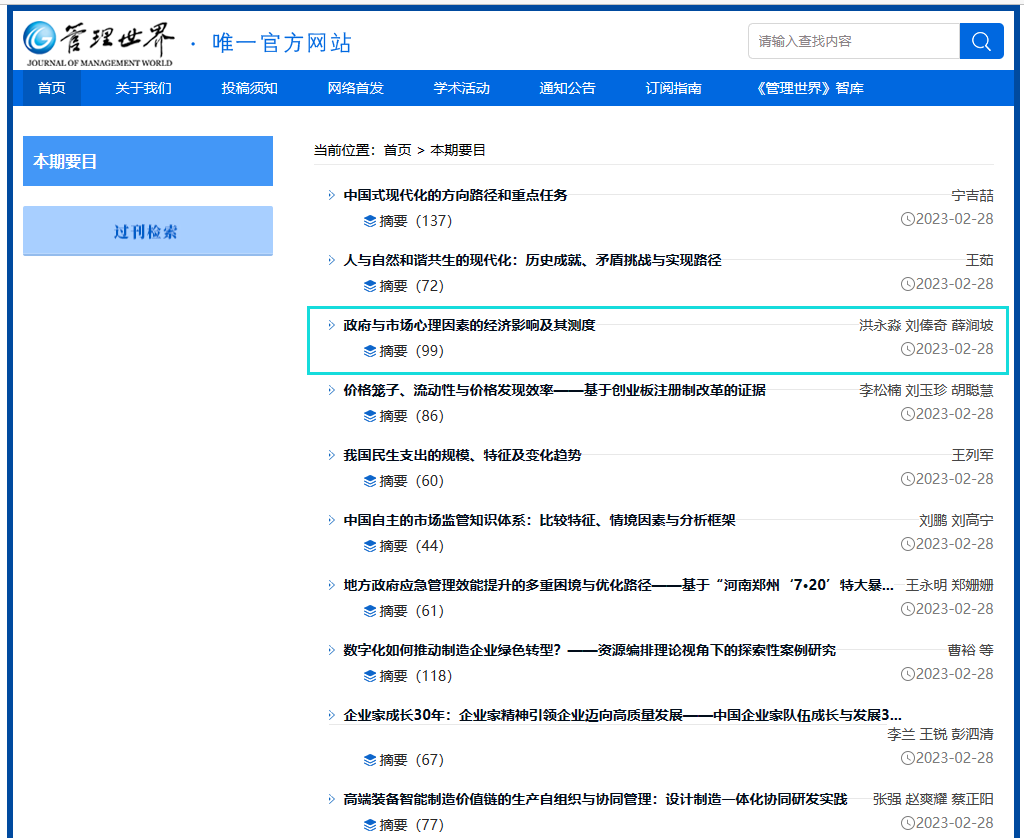Expand arrow before 价格笼子 article
Image resolution: width=1024 pixels, height=838 pixels.
tap(332, 390)
